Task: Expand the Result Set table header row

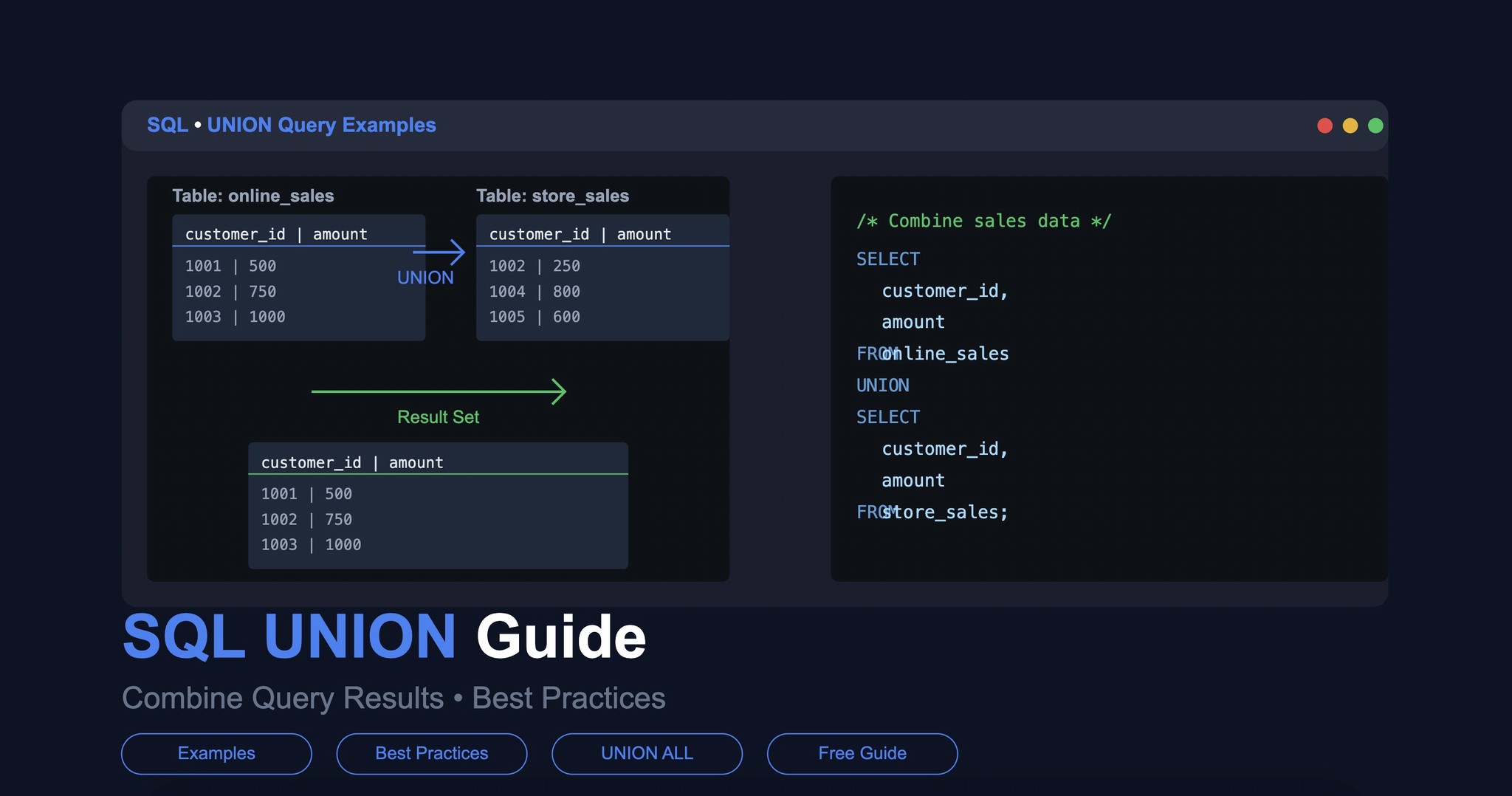Action: (352, 462)
